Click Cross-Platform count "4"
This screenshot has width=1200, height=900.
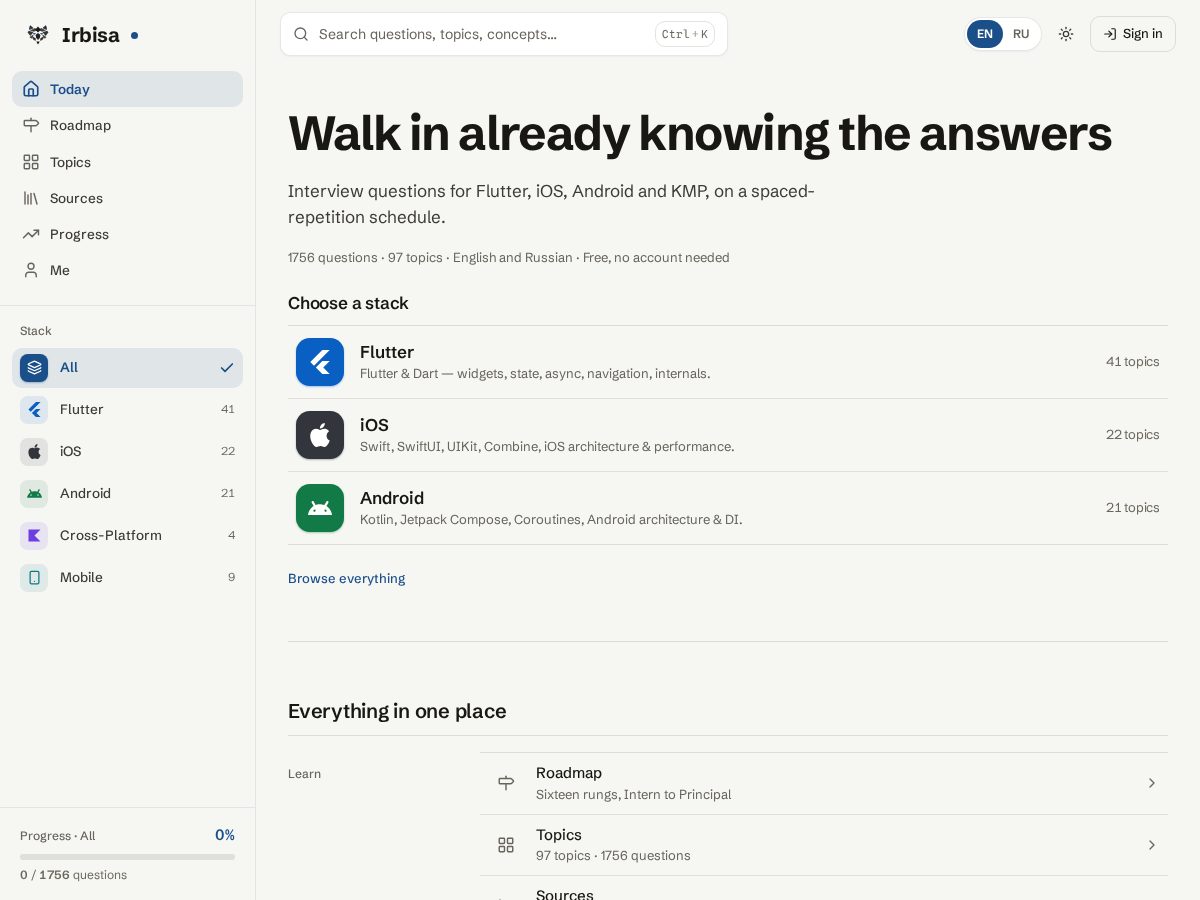point(231,536)
